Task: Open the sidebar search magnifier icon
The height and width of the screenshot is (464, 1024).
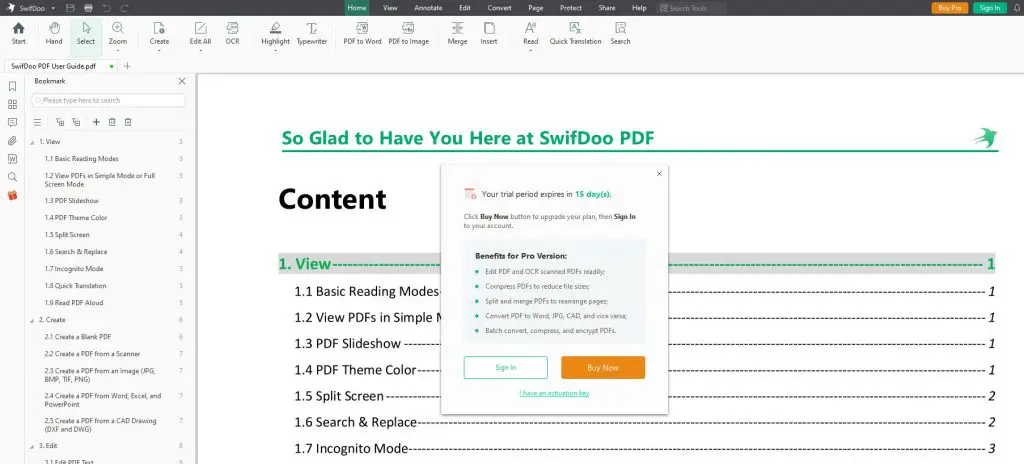Action: (x=12, y=176)
